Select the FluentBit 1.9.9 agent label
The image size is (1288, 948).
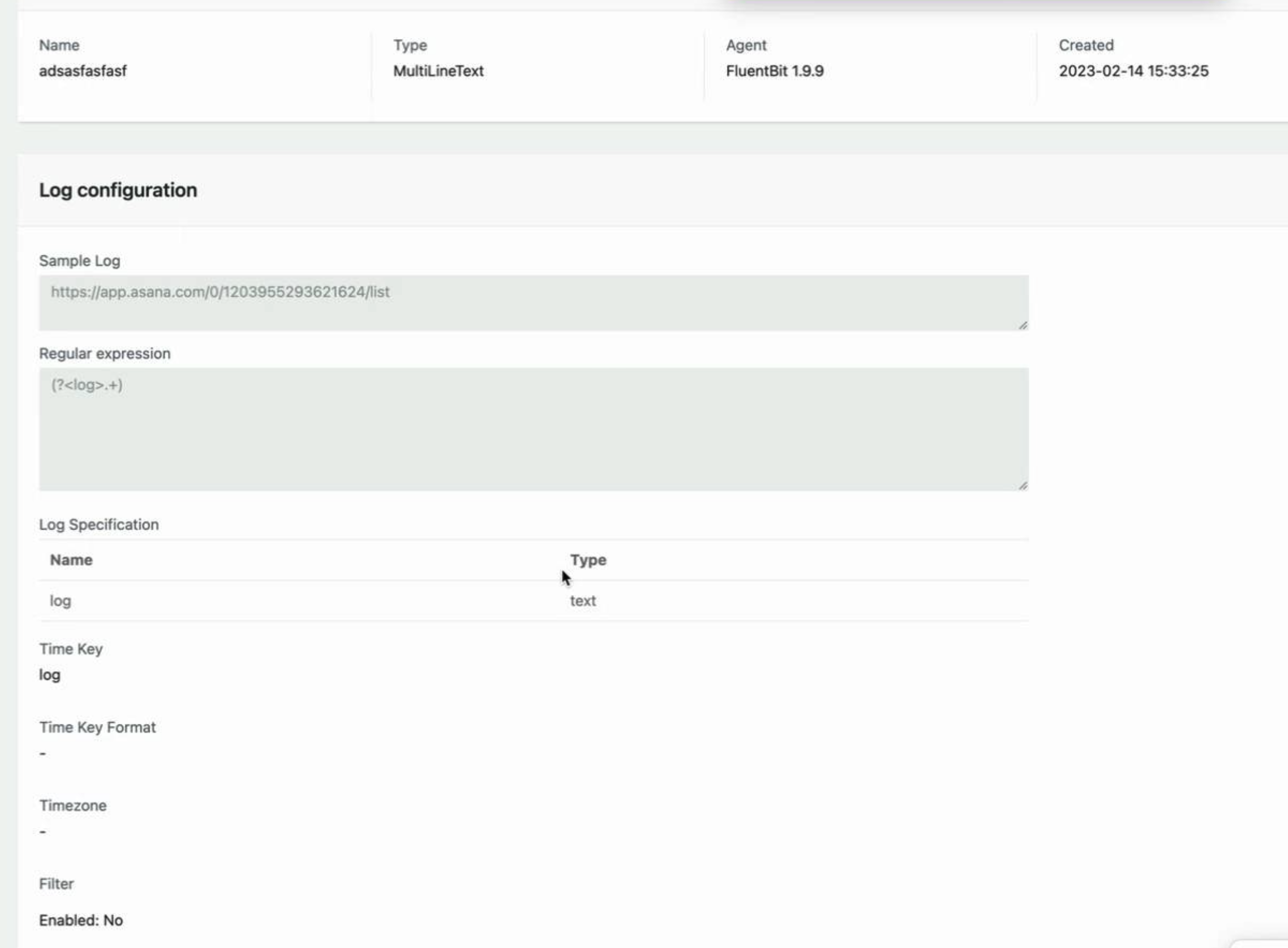(773, 71)
